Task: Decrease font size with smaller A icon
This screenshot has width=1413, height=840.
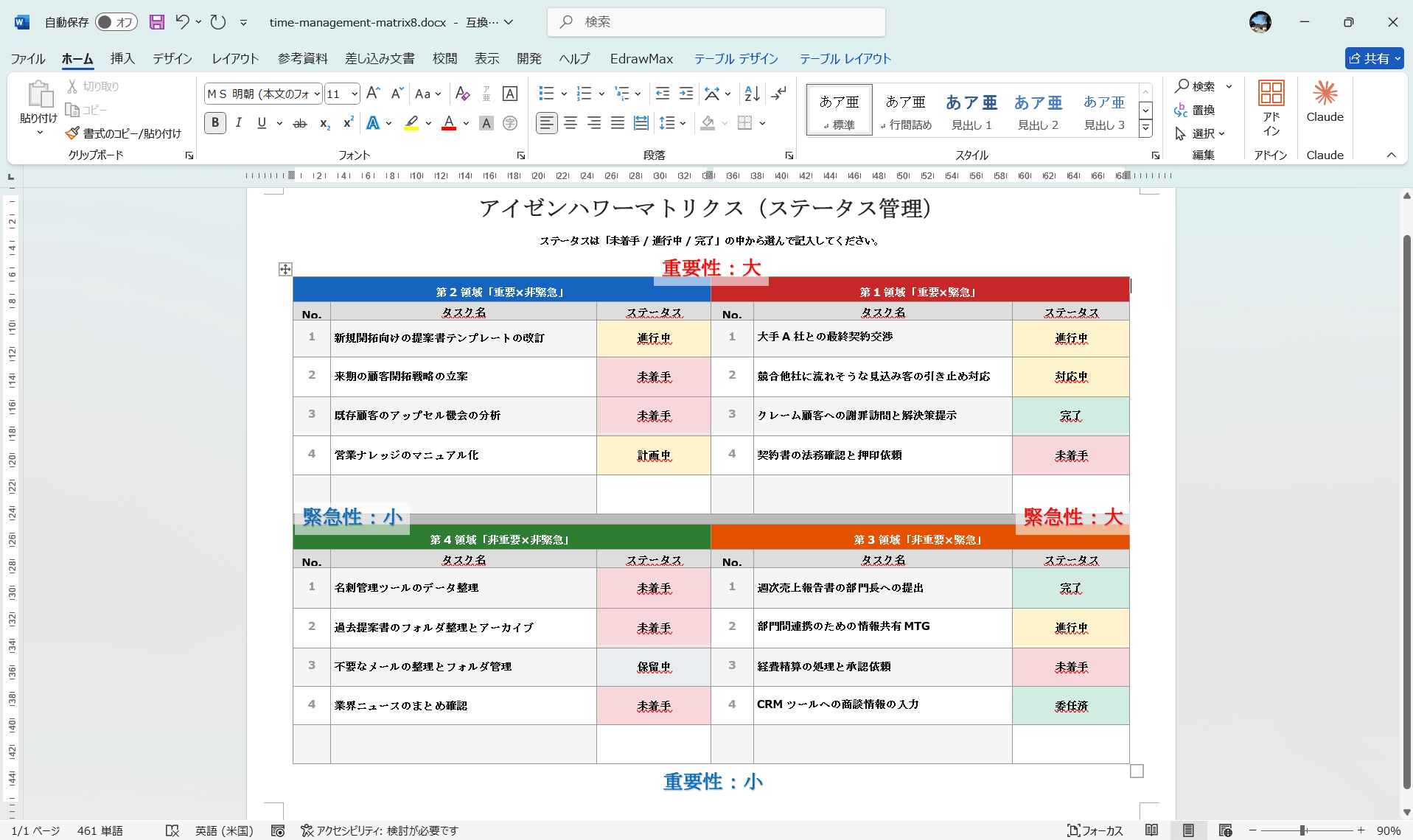Action: [397, 94]
